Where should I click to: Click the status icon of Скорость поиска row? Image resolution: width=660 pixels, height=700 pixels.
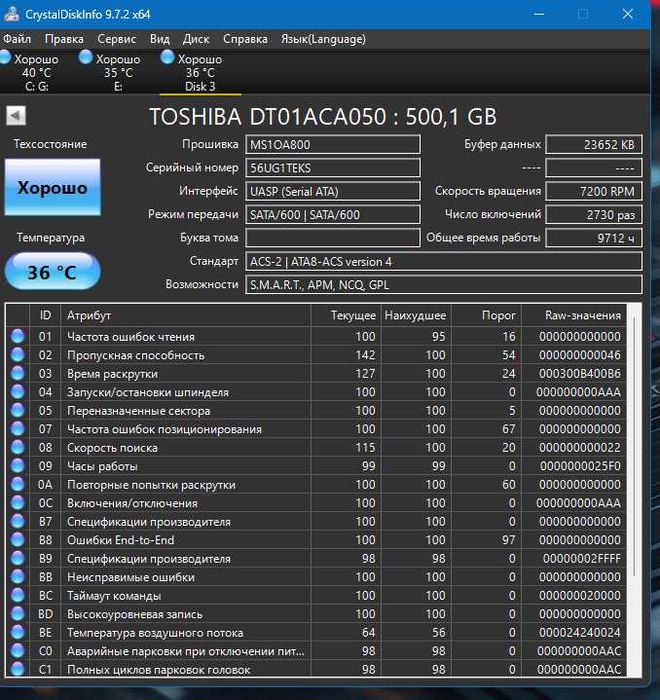[17, 447]
